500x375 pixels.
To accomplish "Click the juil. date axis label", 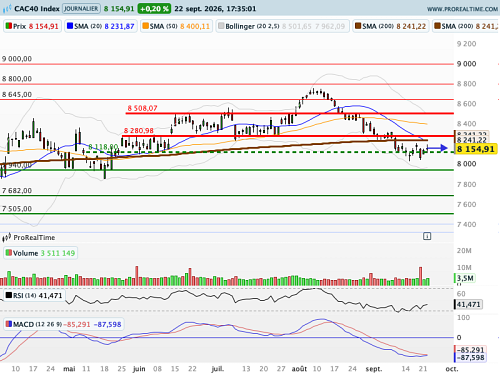I will [218, 369].
